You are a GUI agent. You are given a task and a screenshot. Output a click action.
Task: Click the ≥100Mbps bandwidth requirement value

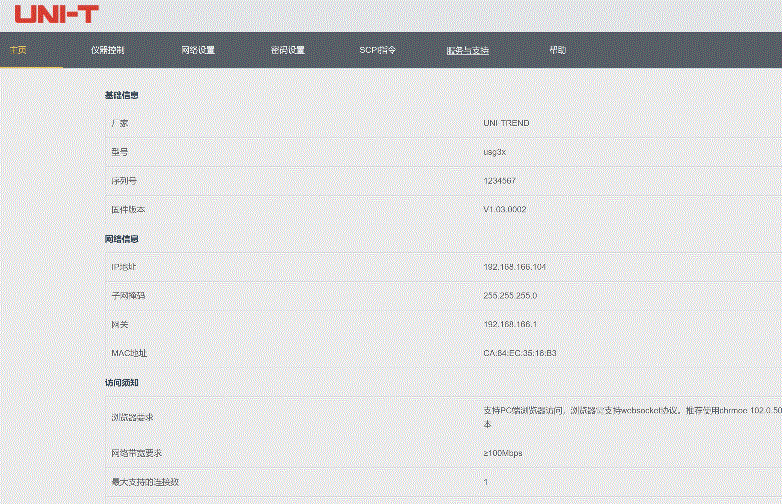pos(502,453)
